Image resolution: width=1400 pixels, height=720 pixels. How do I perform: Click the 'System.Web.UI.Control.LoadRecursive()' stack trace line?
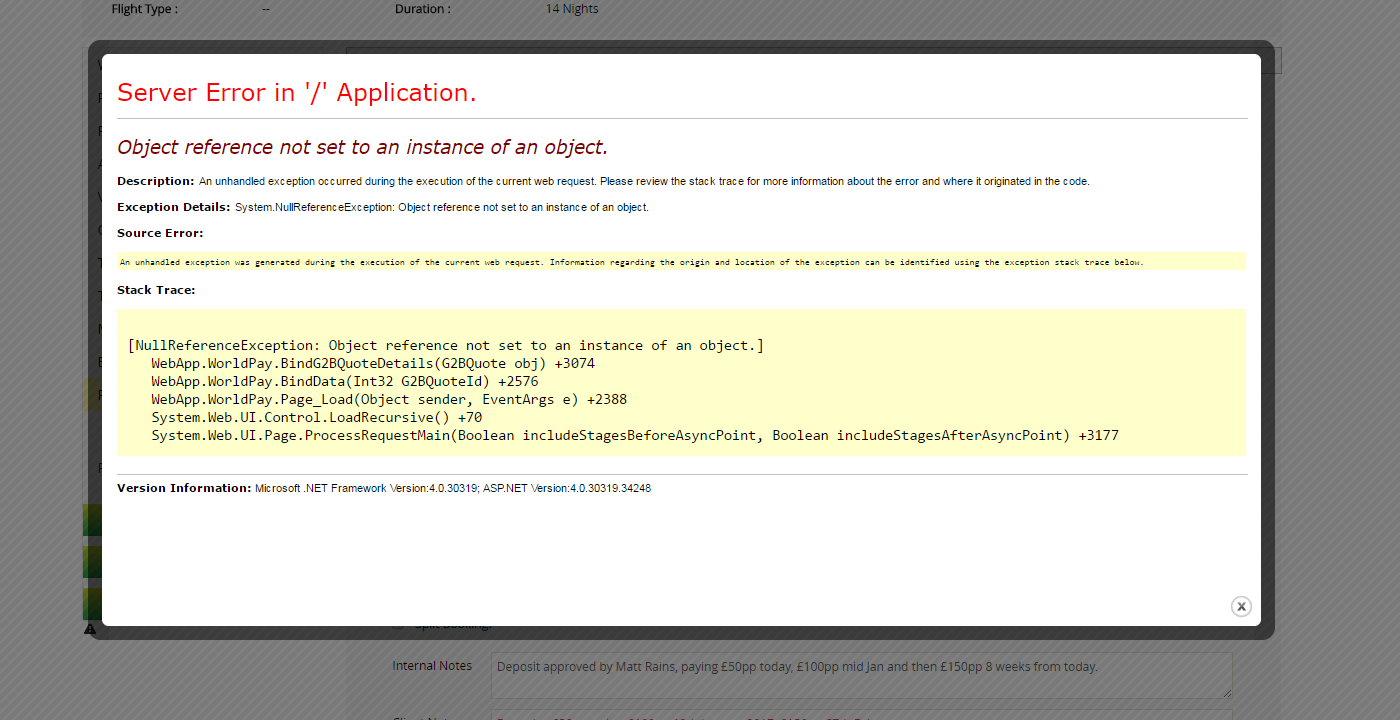click(x=317, y=417)
